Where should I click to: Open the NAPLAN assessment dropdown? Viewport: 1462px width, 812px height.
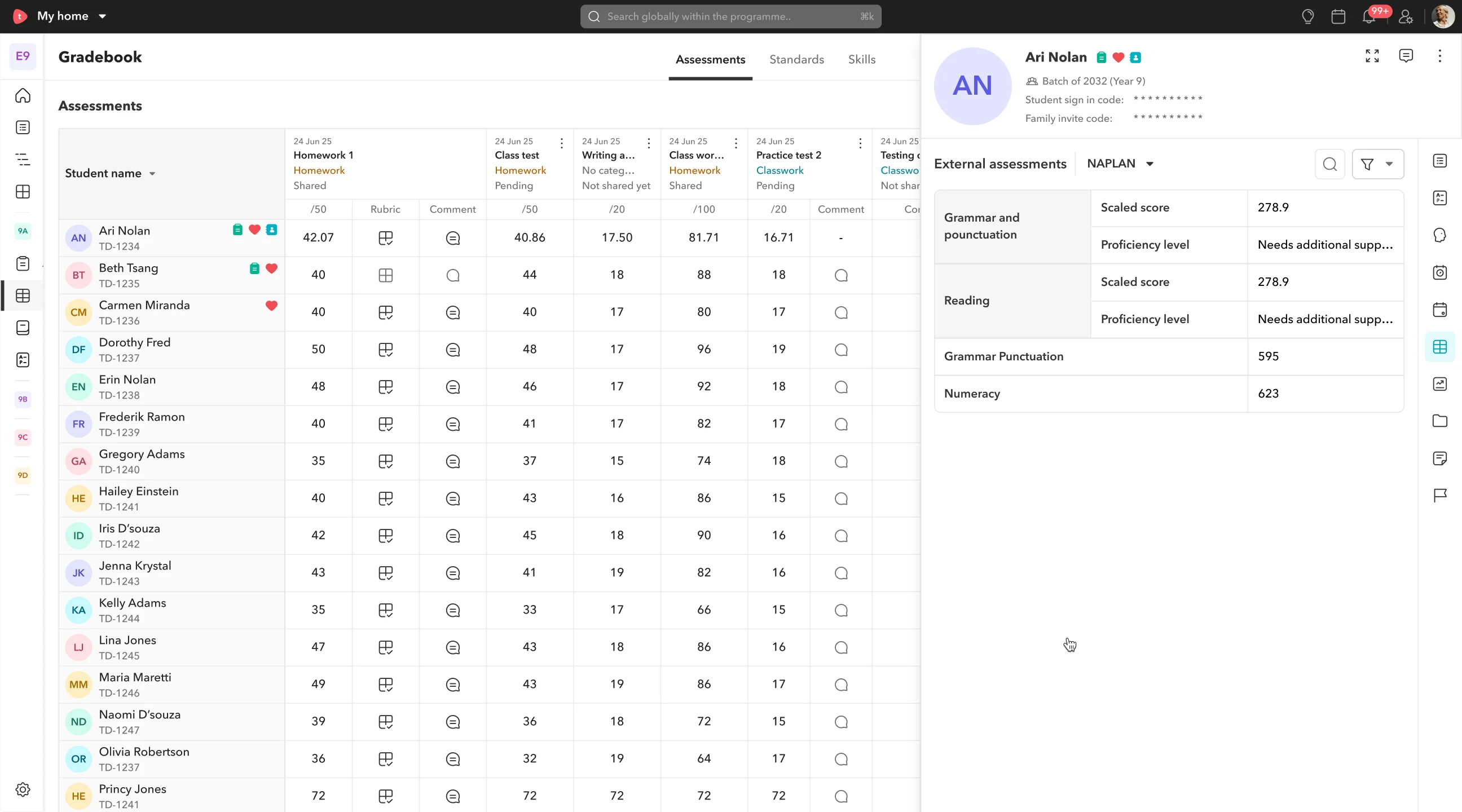coord(1120,164)
